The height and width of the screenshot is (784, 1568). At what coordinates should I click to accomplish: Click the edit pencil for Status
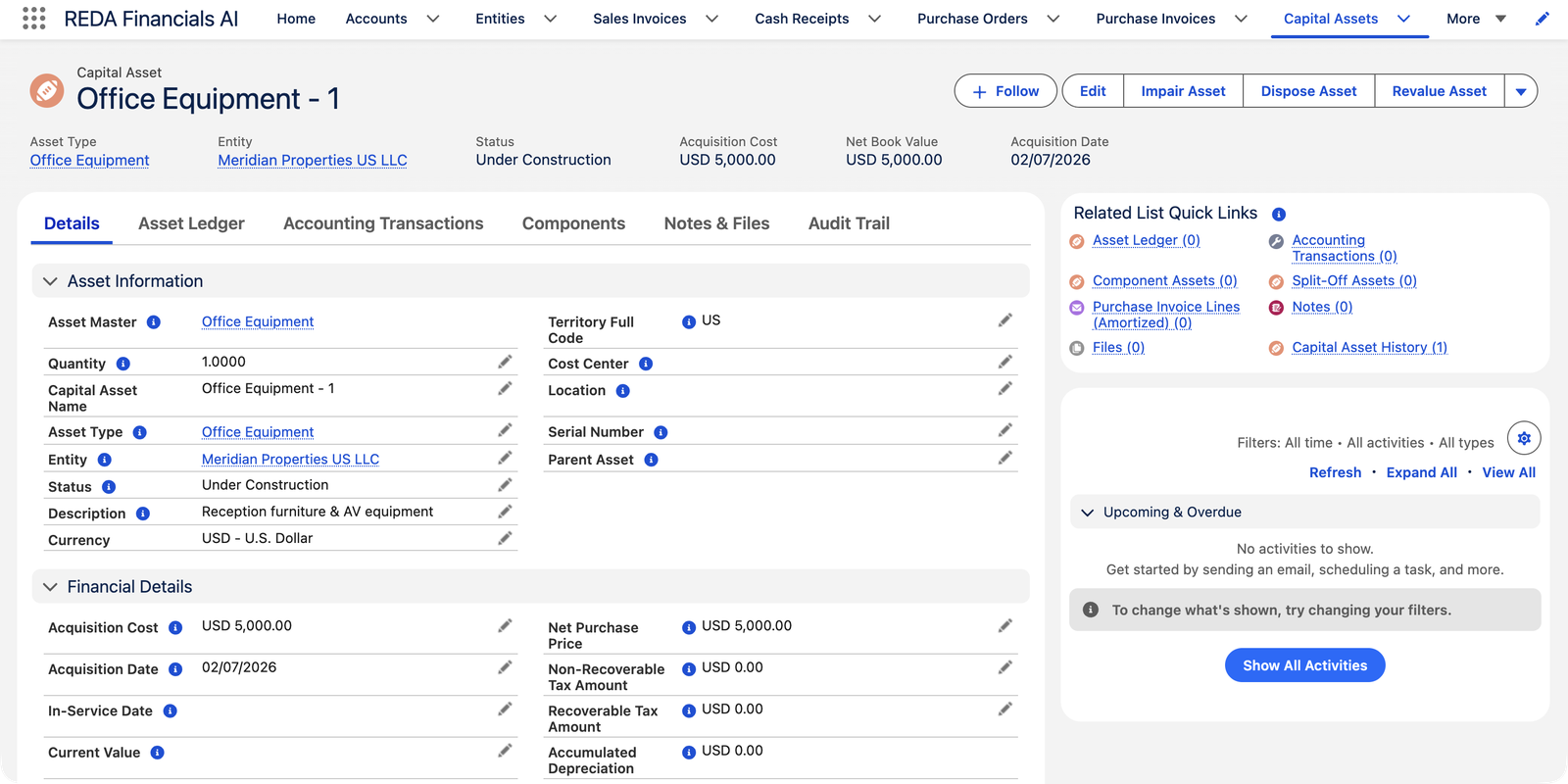pyautogui.click(x=505, y=485)
